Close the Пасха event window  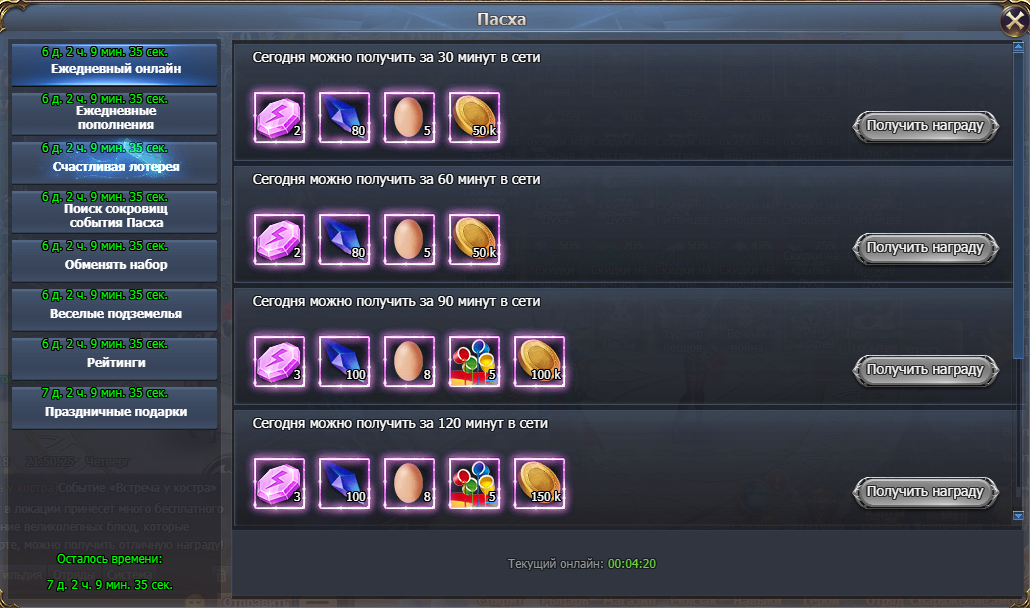click(x=1014, y=20)
